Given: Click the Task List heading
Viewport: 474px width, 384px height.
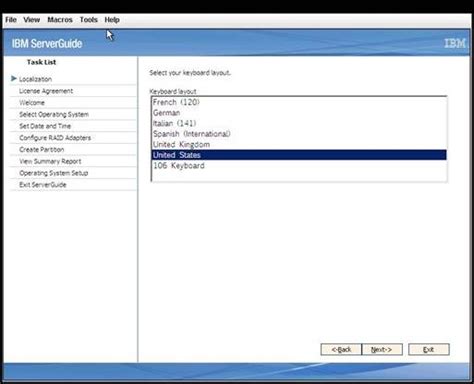Looking at the screenshot, I should click(41, 62).
